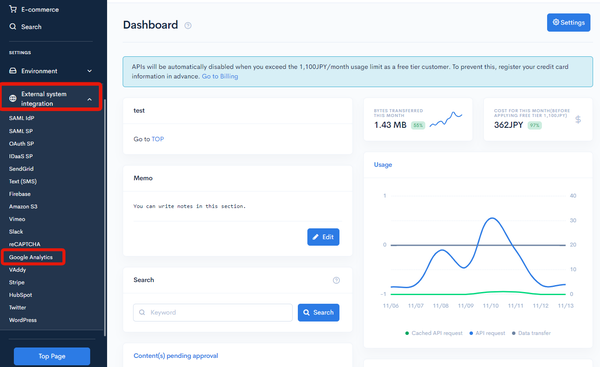600x367 pixels.
Task: Open IDaaS SP integration
Action: pos(21,156)
